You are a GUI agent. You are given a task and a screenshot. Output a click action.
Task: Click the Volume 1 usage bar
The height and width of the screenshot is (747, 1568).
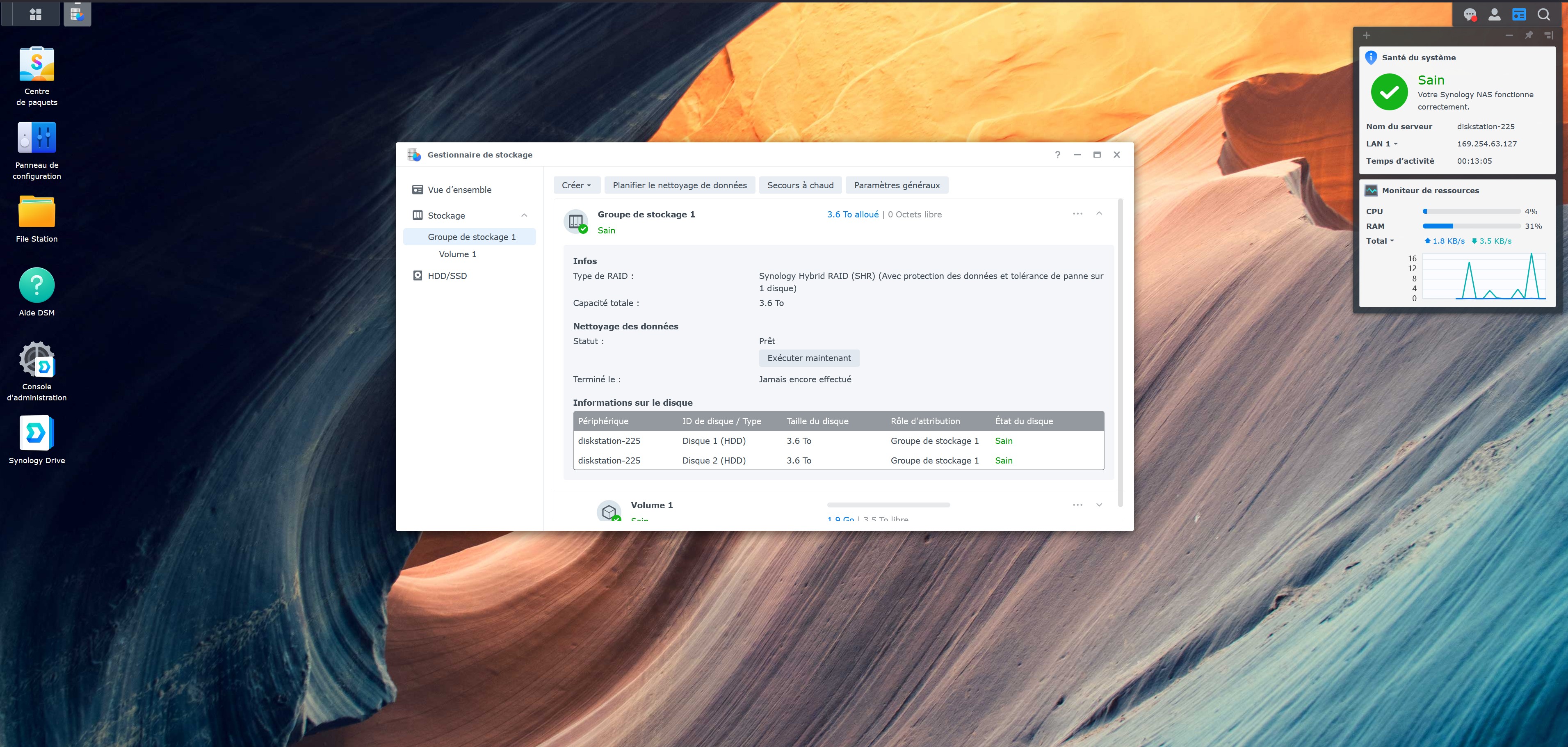point(888,505)
